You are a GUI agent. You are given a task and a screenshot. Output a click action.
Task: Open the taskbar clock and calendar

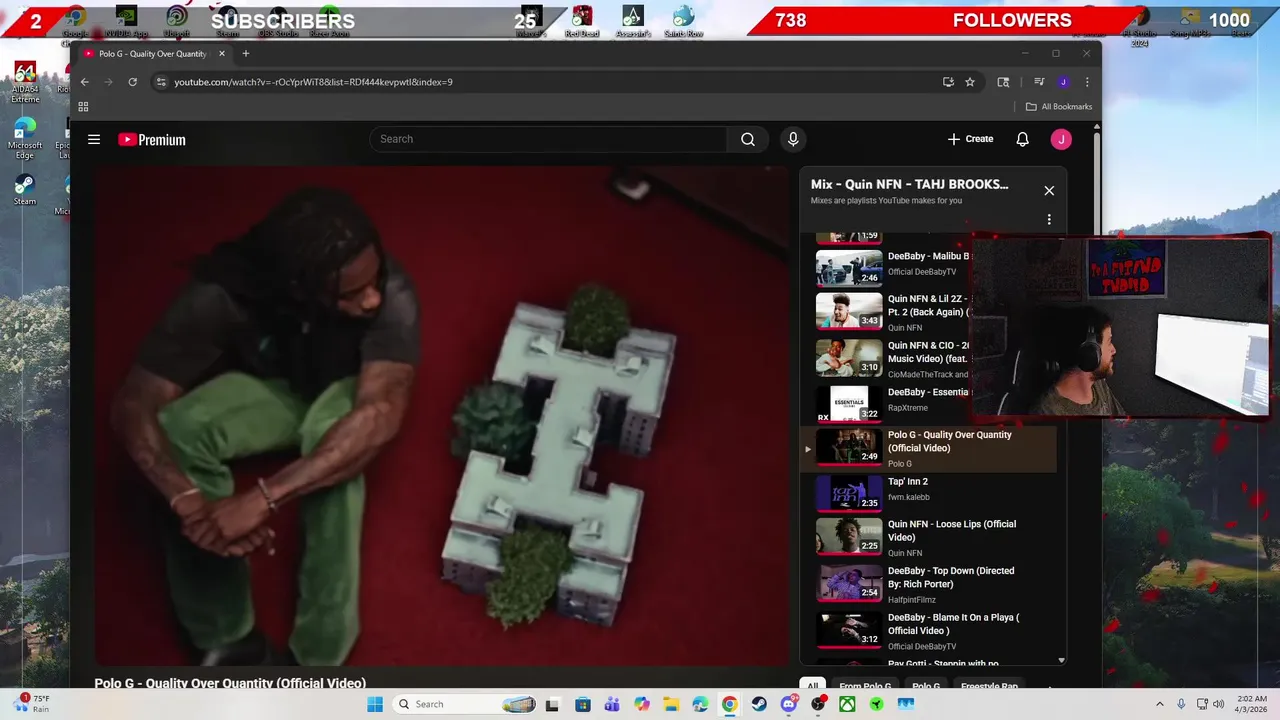(1252, 704)
